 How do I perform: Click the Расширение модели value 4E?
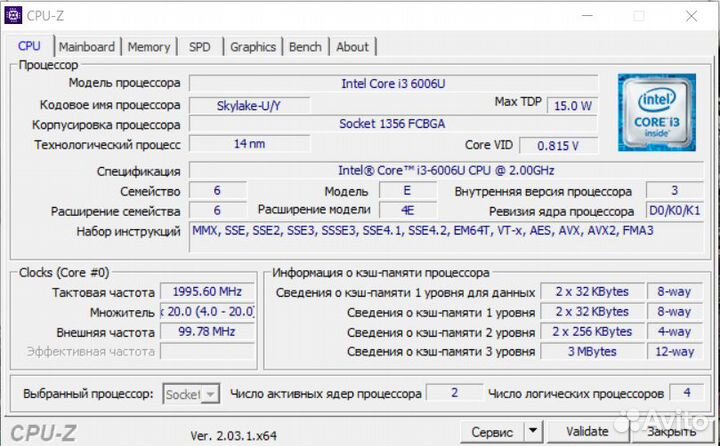tap(407, 210)
